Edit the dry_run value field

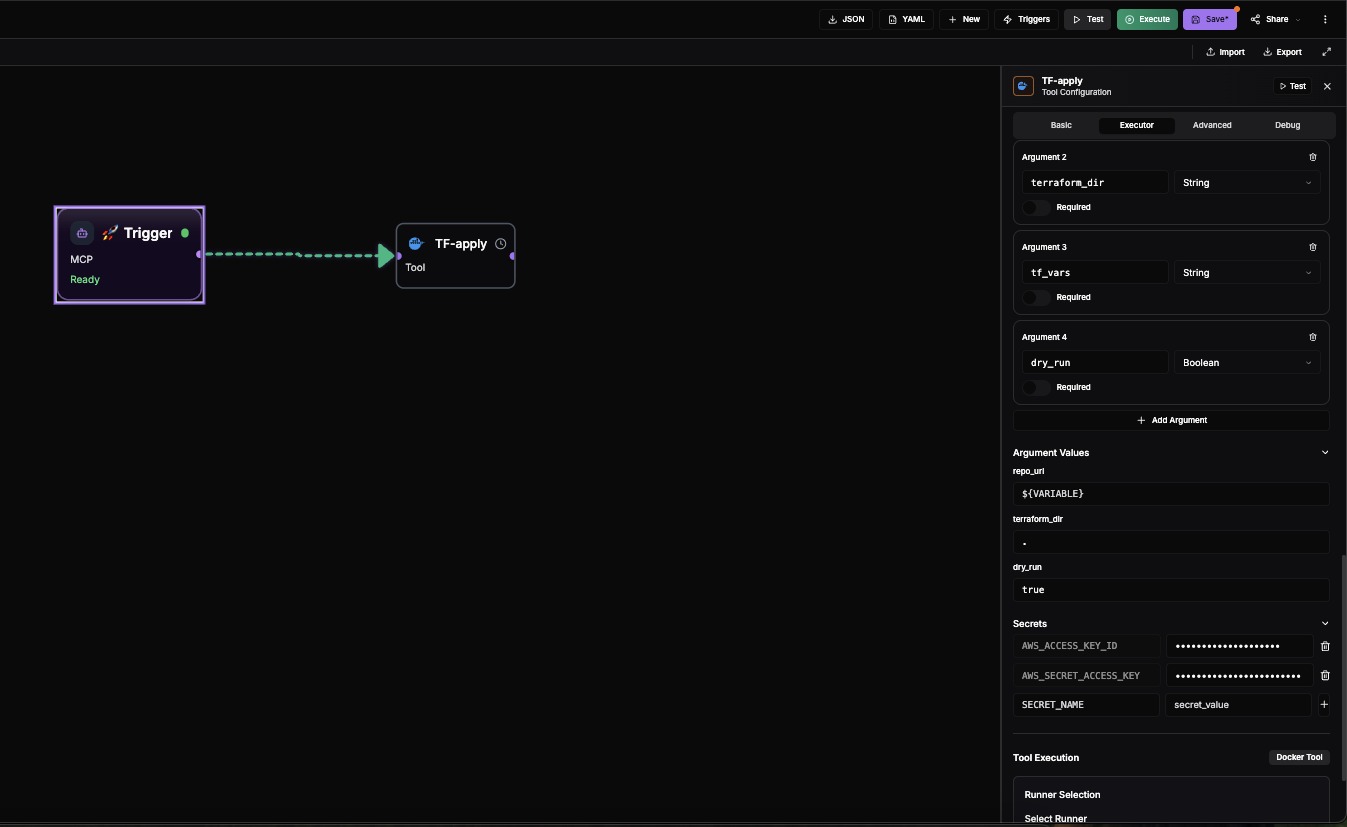1171,590
